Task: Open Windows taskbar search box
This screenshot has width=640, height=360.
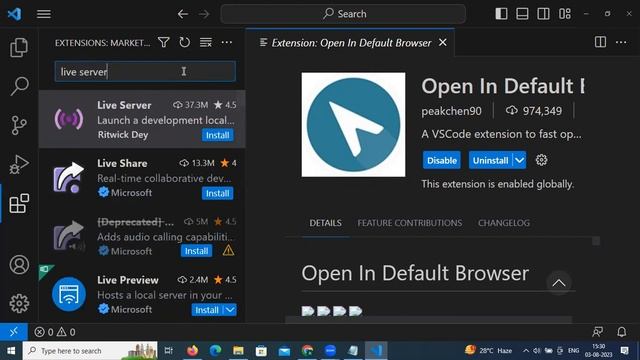Action: click(90, 351)
